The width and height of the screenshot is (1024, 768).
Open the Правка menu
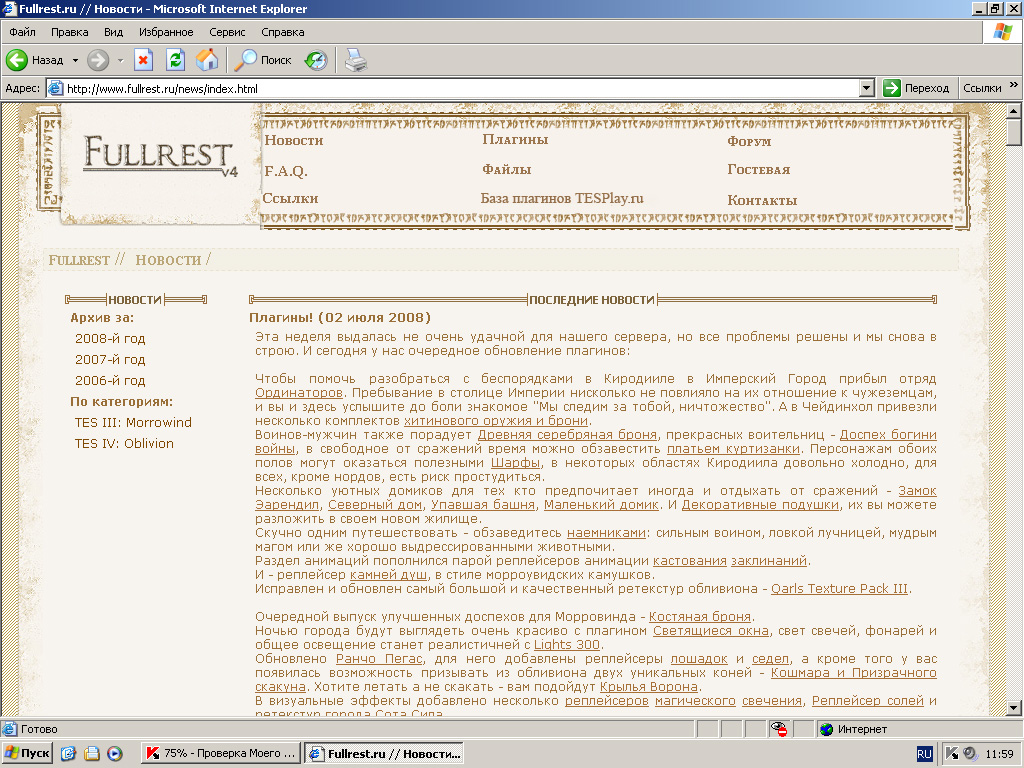click(x=69, y=32)
